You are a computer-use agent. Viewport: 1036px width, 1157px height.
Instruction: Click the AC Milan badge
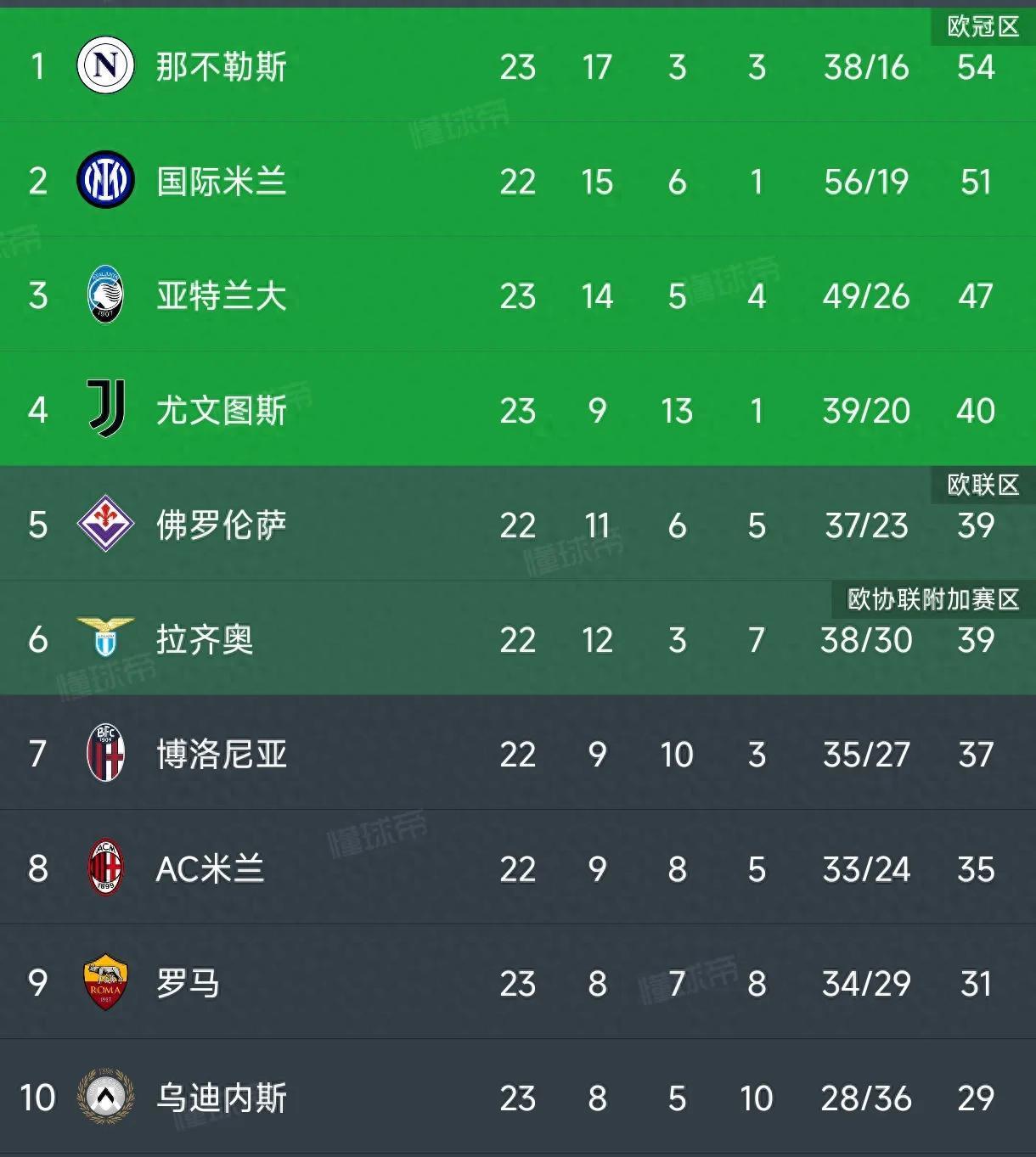click(x=106, y=868)
